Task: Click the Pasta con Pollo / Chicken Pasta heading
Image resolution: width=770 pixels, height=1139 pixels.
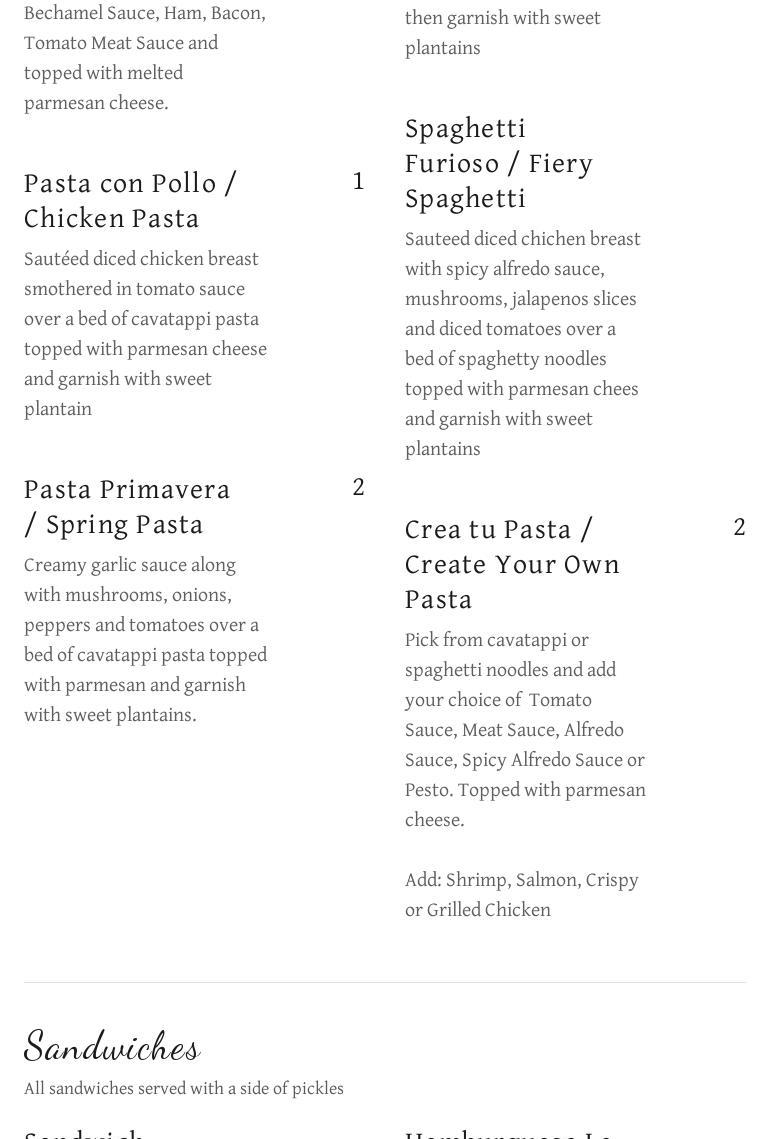Action: tap(130, 200)
